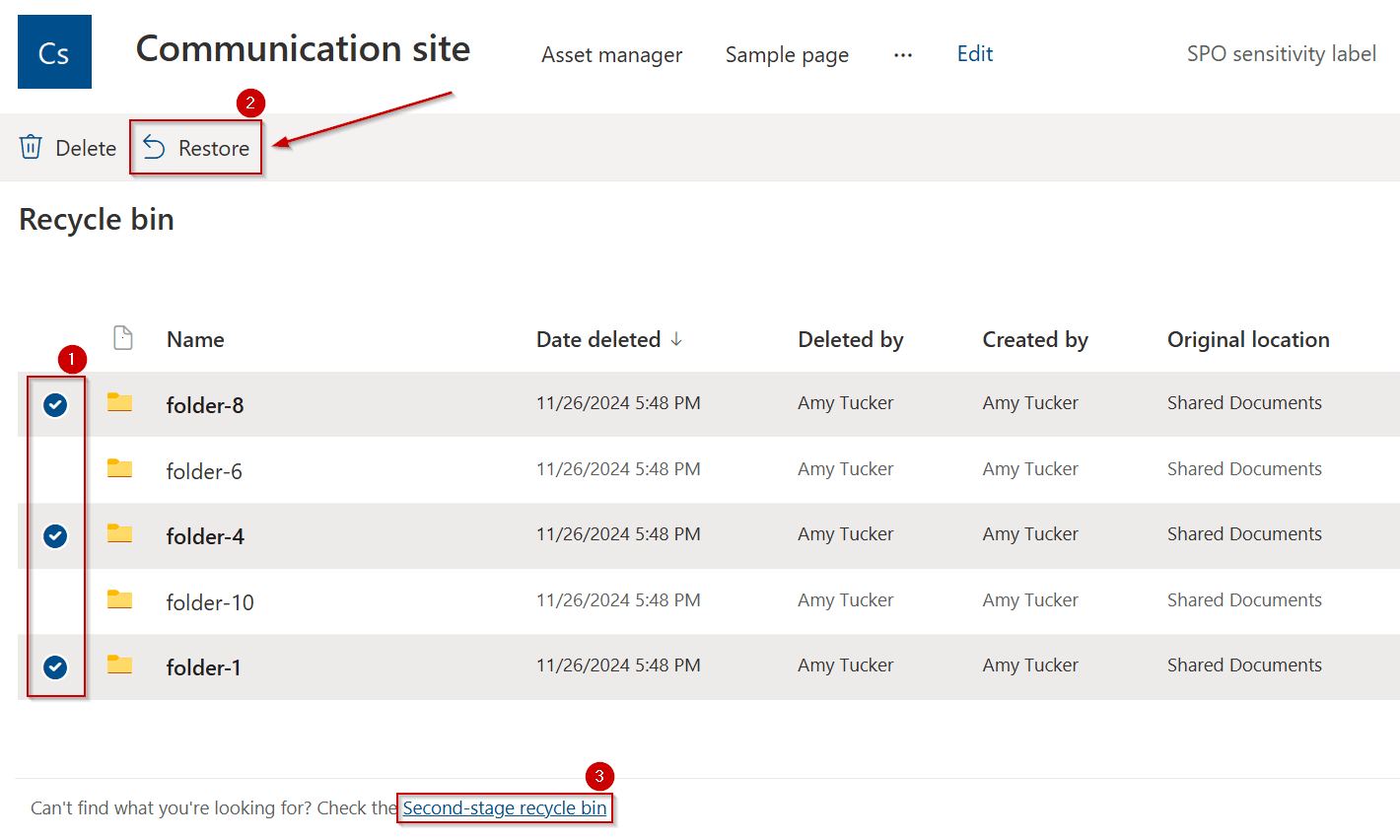Click the folder icon beside folder-6
The width and height of the screenshot is (1400, 840).
(x=119, y=469)
